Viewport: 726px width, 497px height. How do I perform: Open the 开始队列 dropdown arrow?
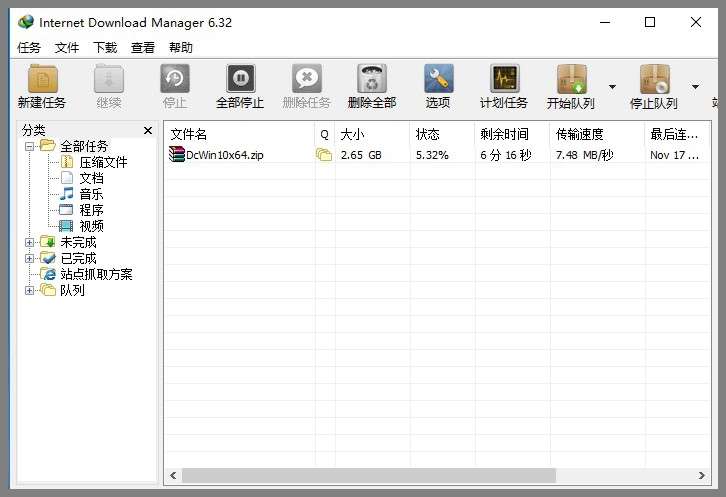tap(612, 87)
